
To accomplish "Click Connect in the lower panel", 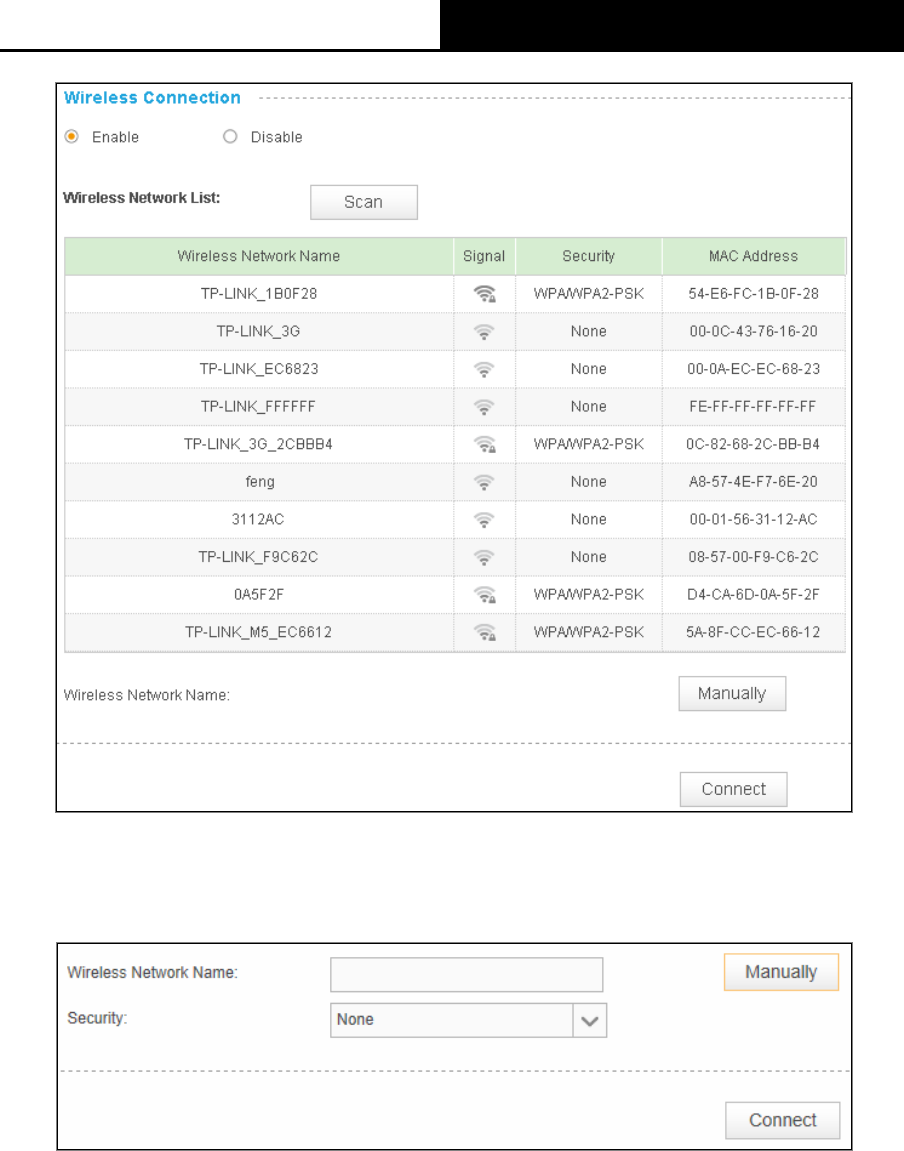I will point(783,1120).
